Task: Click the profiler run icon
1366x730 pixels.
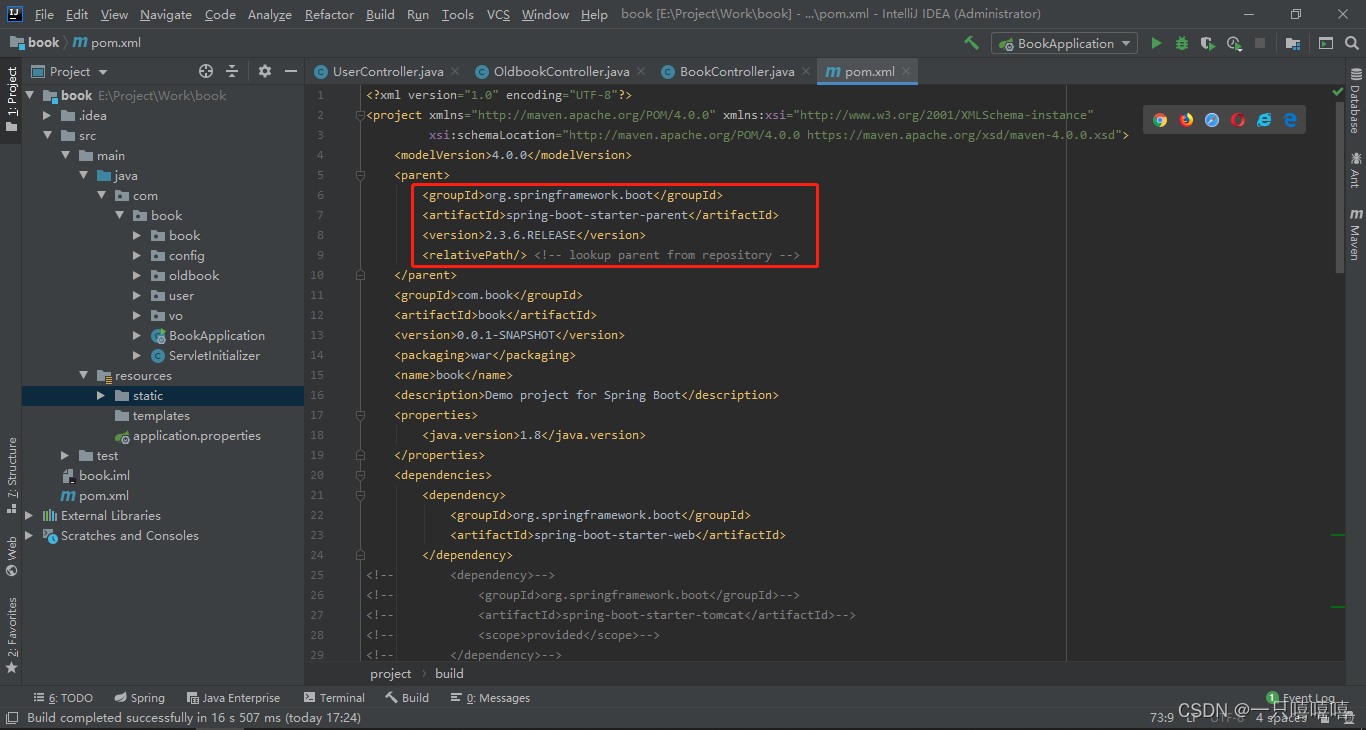Action: [1234, 43]
